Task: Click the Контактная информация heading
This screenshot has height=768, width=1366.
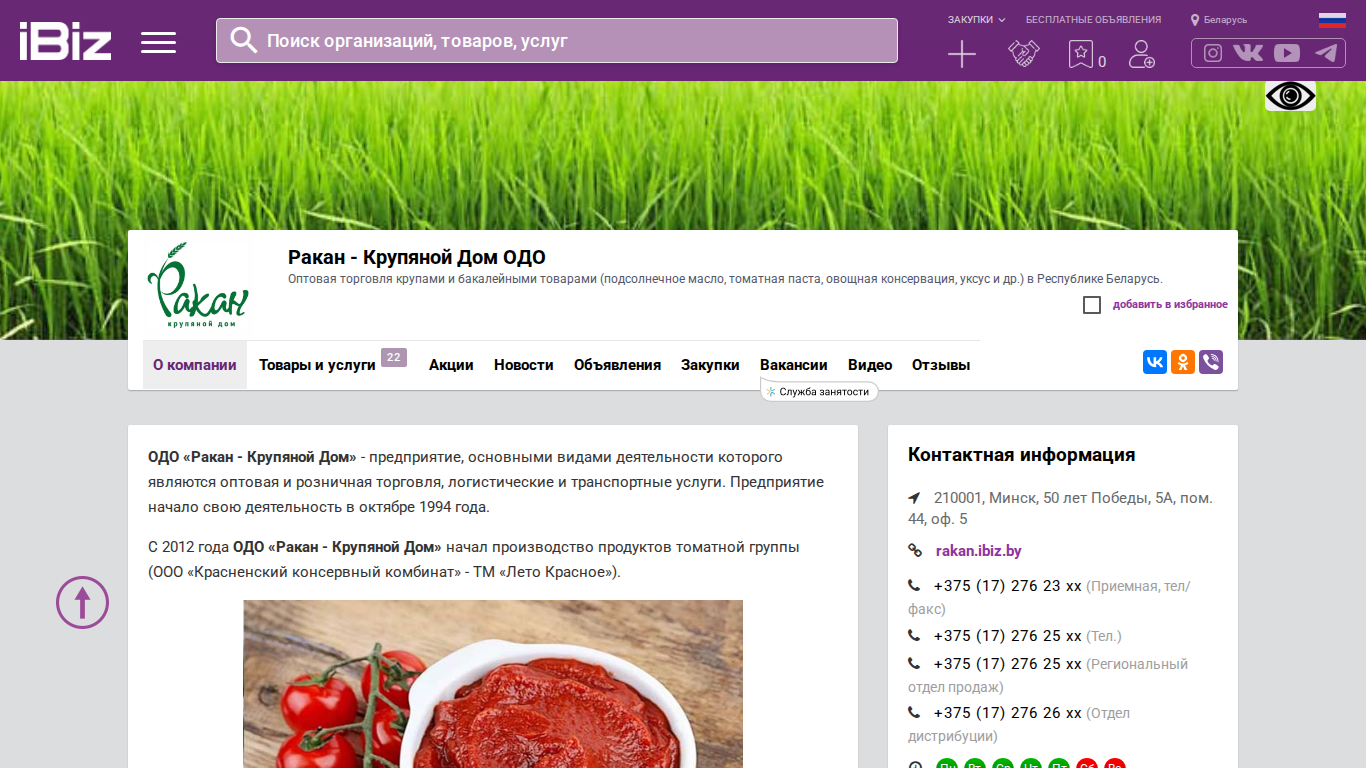Action: click(x=1021, y=455)
